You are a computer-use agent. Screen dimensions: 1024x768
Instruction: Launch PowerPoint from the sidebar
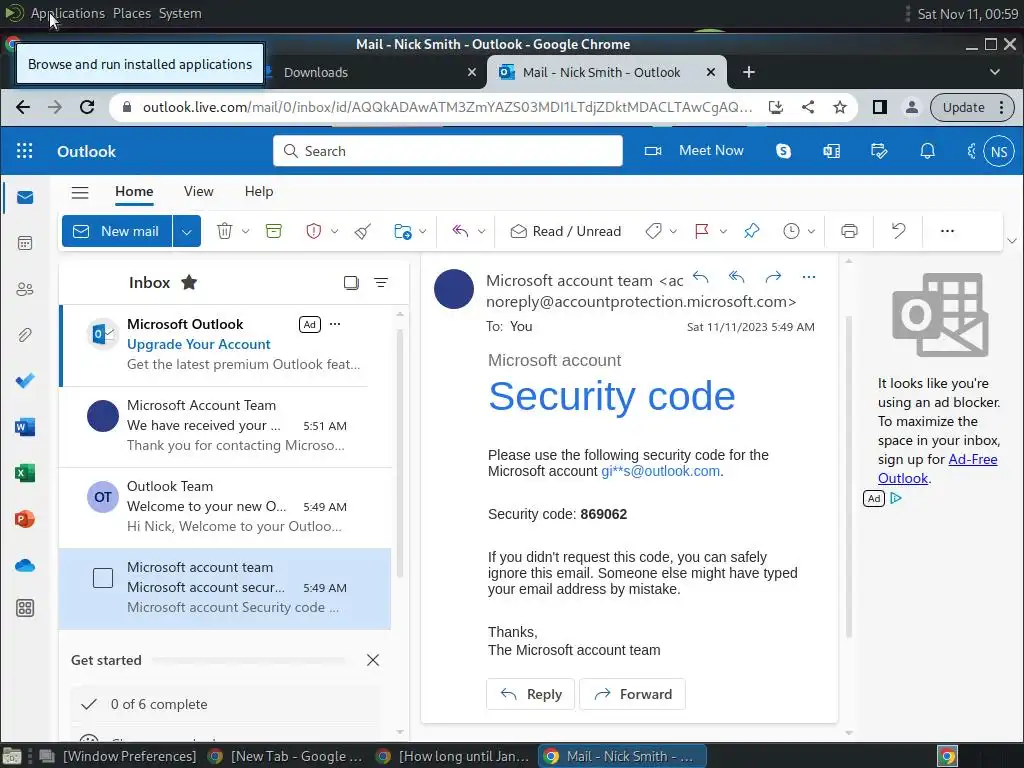click(x=25, y=519)
